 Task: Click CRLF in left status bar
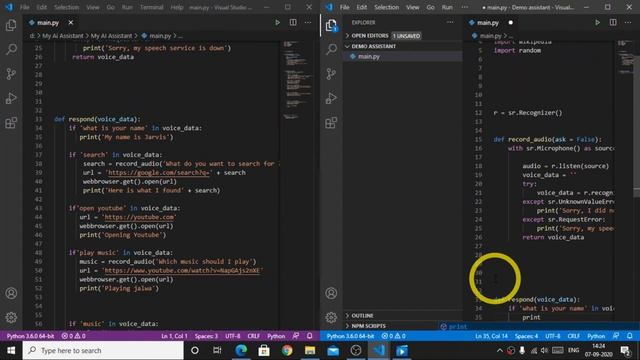point(253,336)
